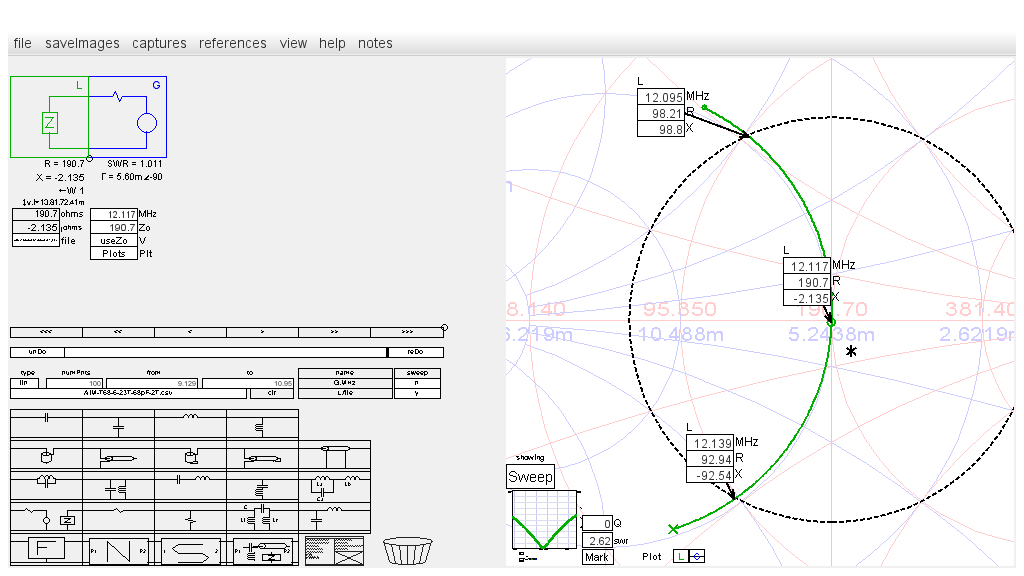Add the C with Ll Lr coupled network
The width and height of the screenshot is (1024, 576).
click(x=262, y=519)
